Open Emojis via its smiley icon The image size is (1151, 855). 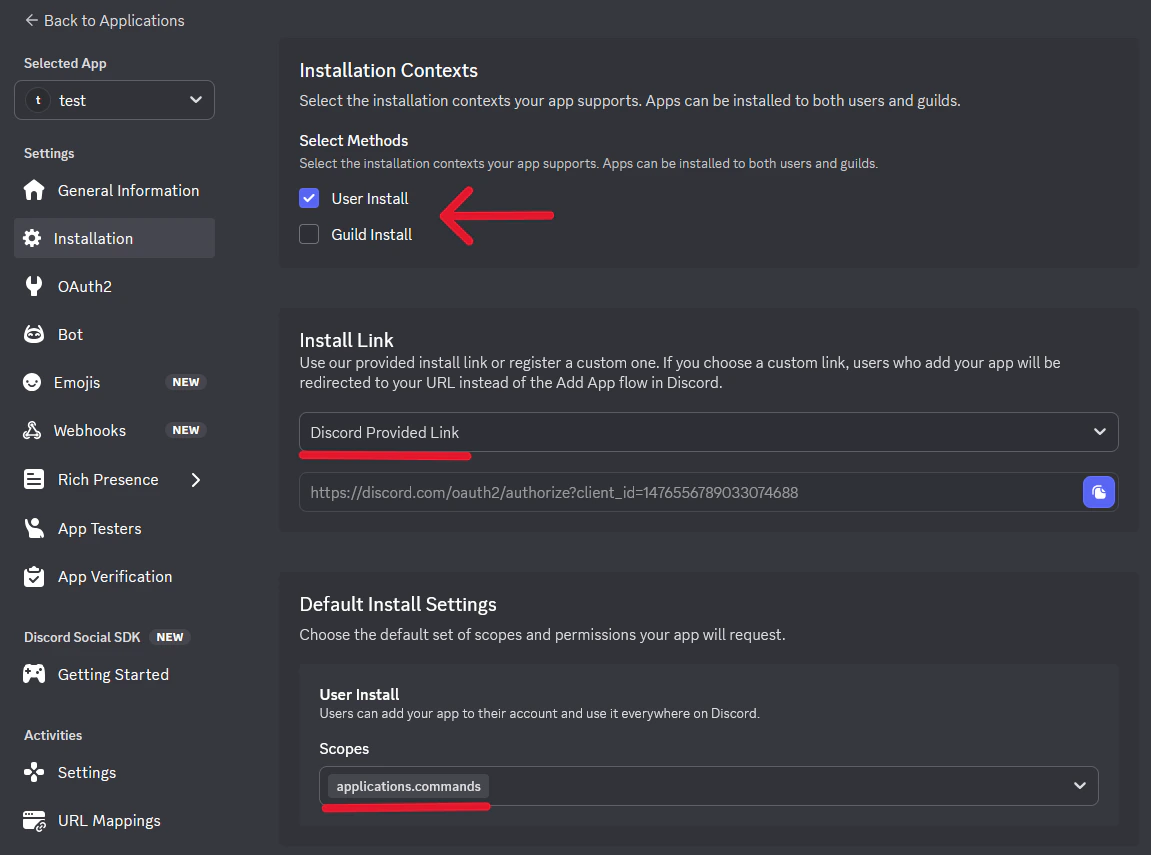click(35, 382)
